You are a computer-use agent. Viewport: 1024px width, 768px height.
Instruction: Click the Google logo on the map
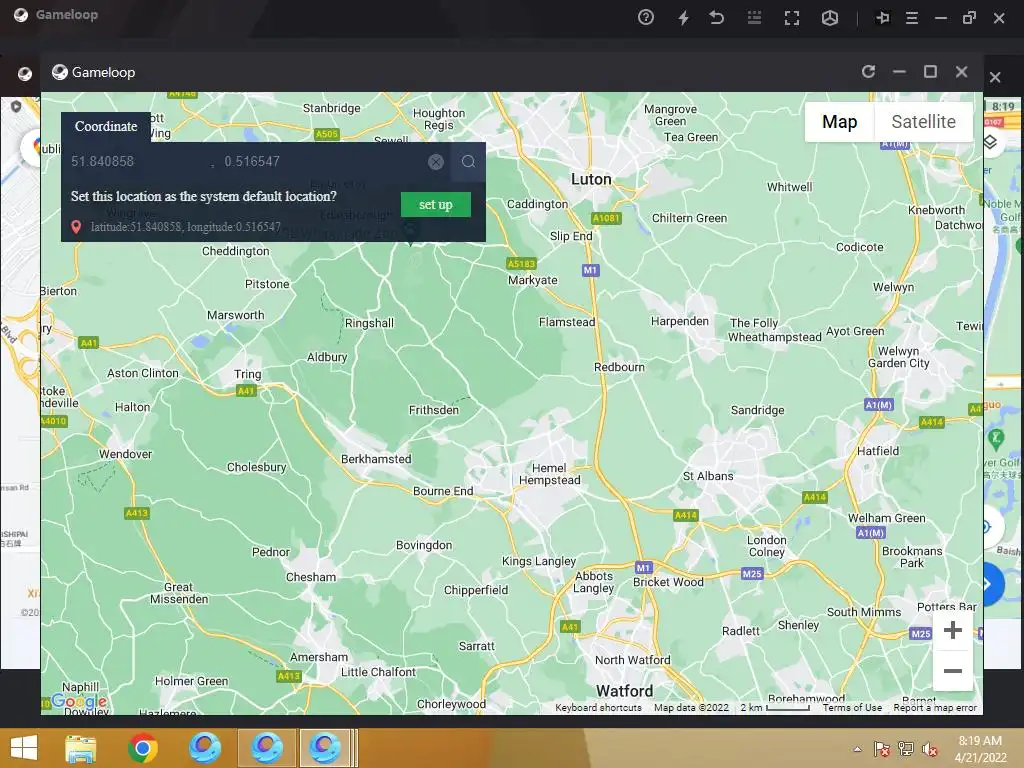point(79,702)
